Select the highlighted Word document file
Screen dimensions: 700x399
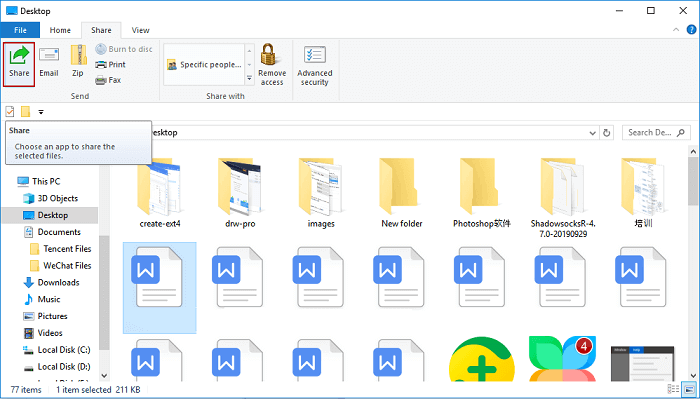coord(159,288)
